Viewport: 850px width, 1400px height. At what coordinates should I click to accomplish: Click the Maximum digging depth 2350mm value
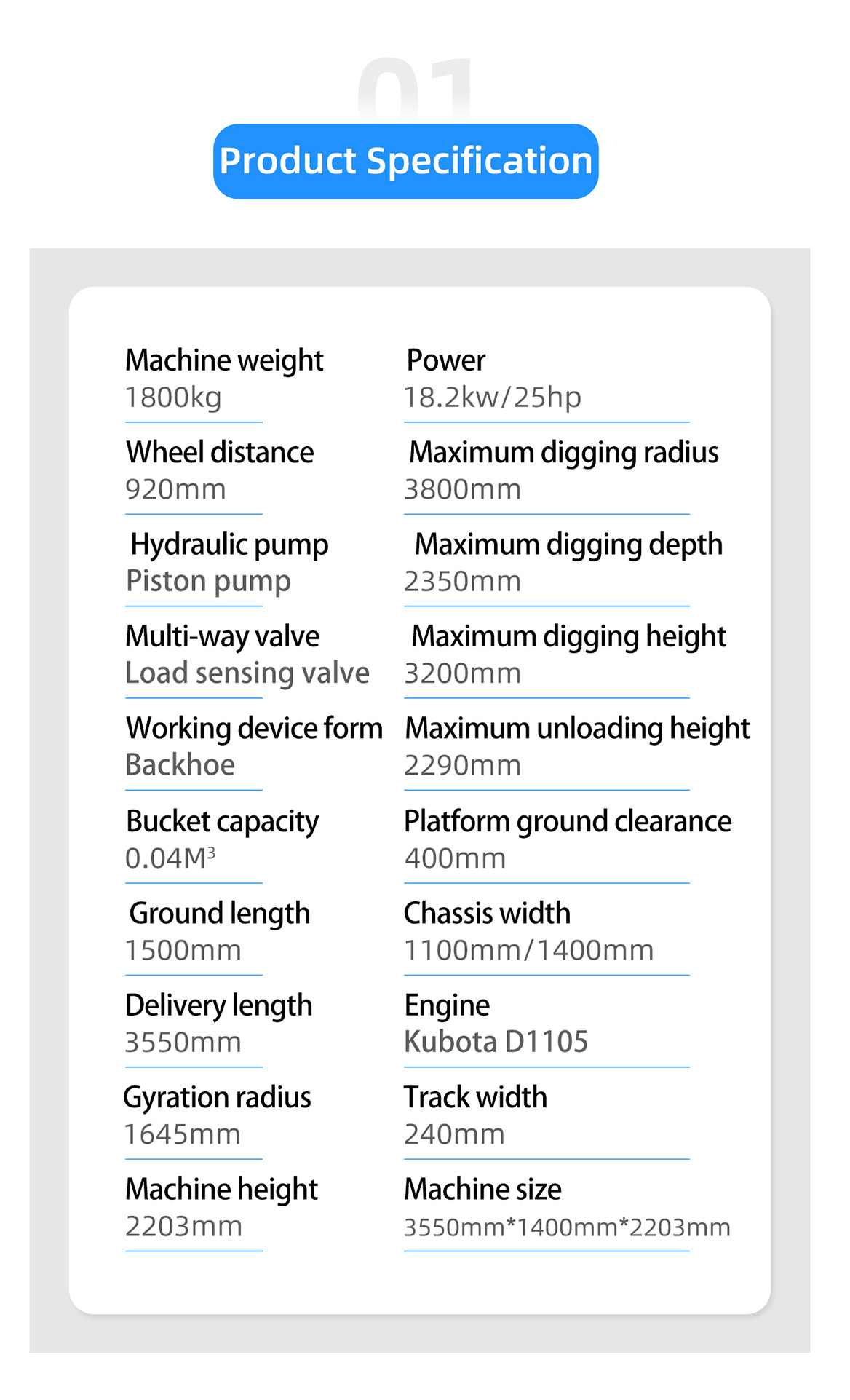point(462,581)
